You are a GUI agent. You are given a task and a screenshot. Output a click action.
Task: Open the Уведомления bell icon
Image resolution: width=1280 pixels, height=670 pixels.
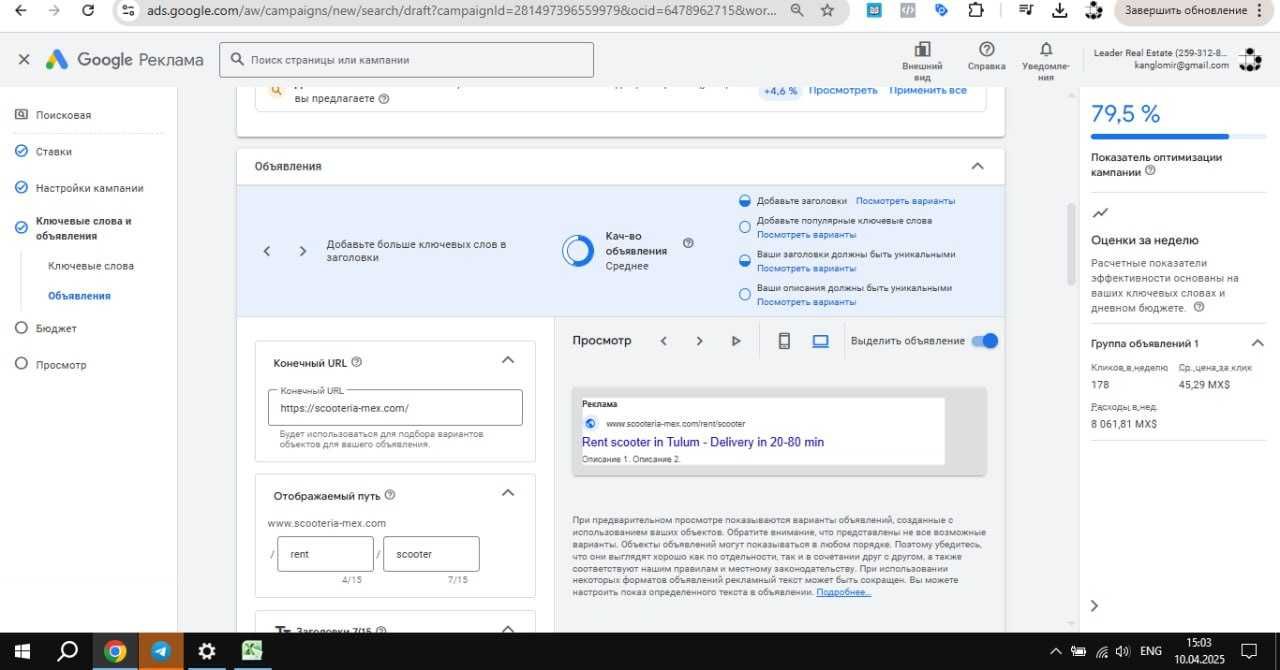1046,50
